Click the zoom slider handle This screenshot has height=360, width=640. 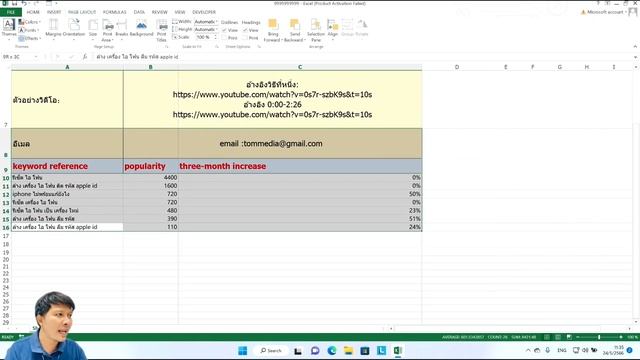(599, 337)
